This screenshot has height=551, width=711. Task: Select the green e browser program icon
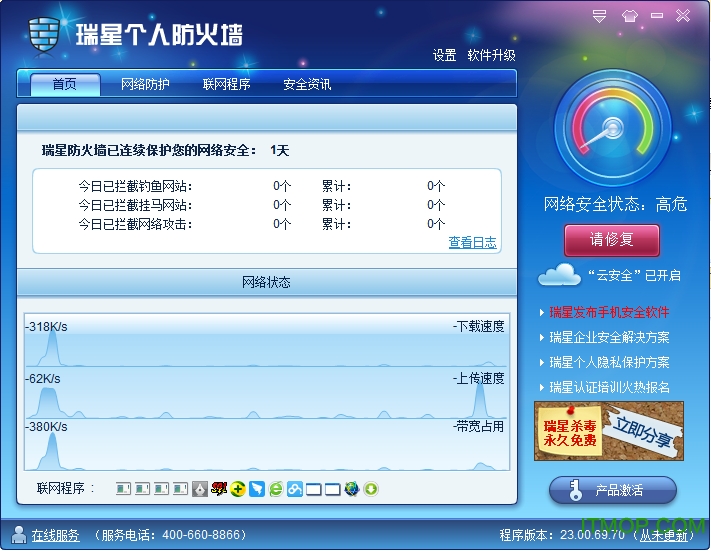276,489
